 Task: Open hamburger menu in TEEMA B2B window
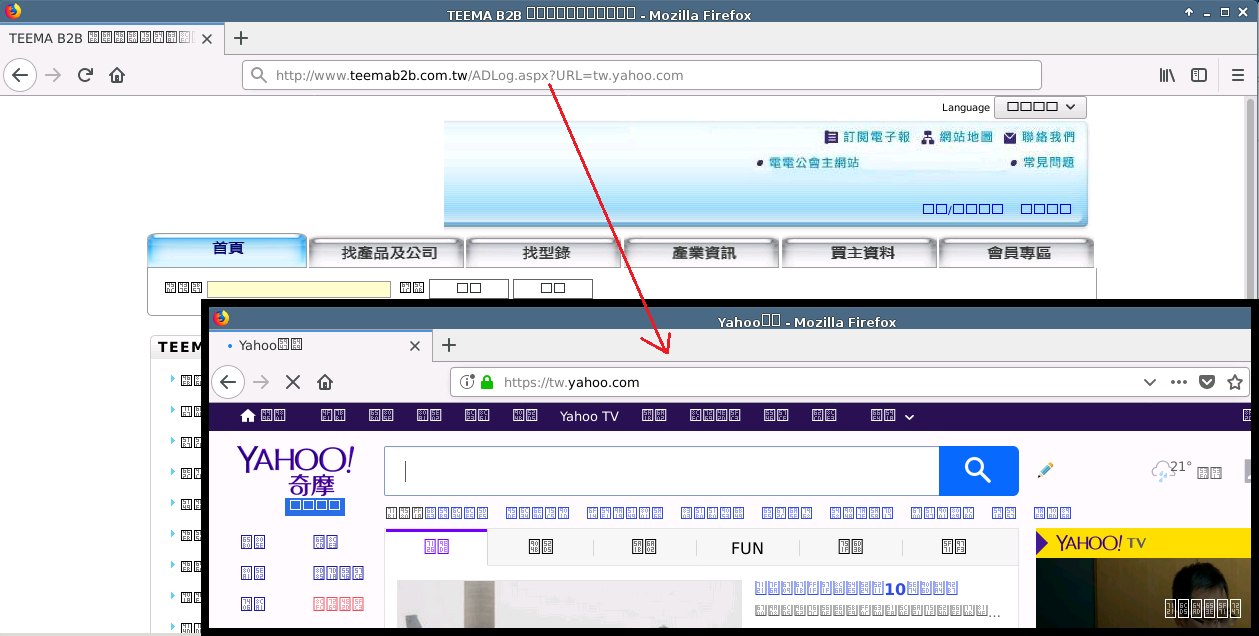coord(1238,75)
